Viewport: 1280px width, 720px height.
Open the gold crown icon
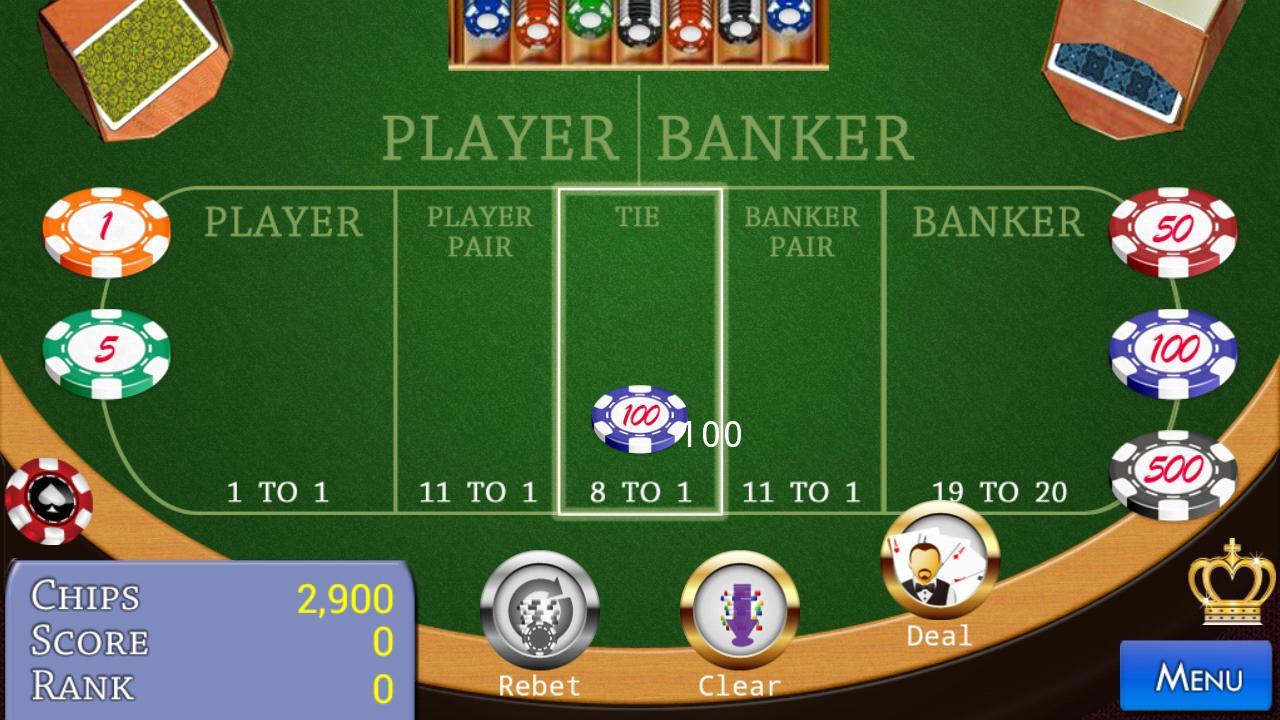(x=1231, y=580)
